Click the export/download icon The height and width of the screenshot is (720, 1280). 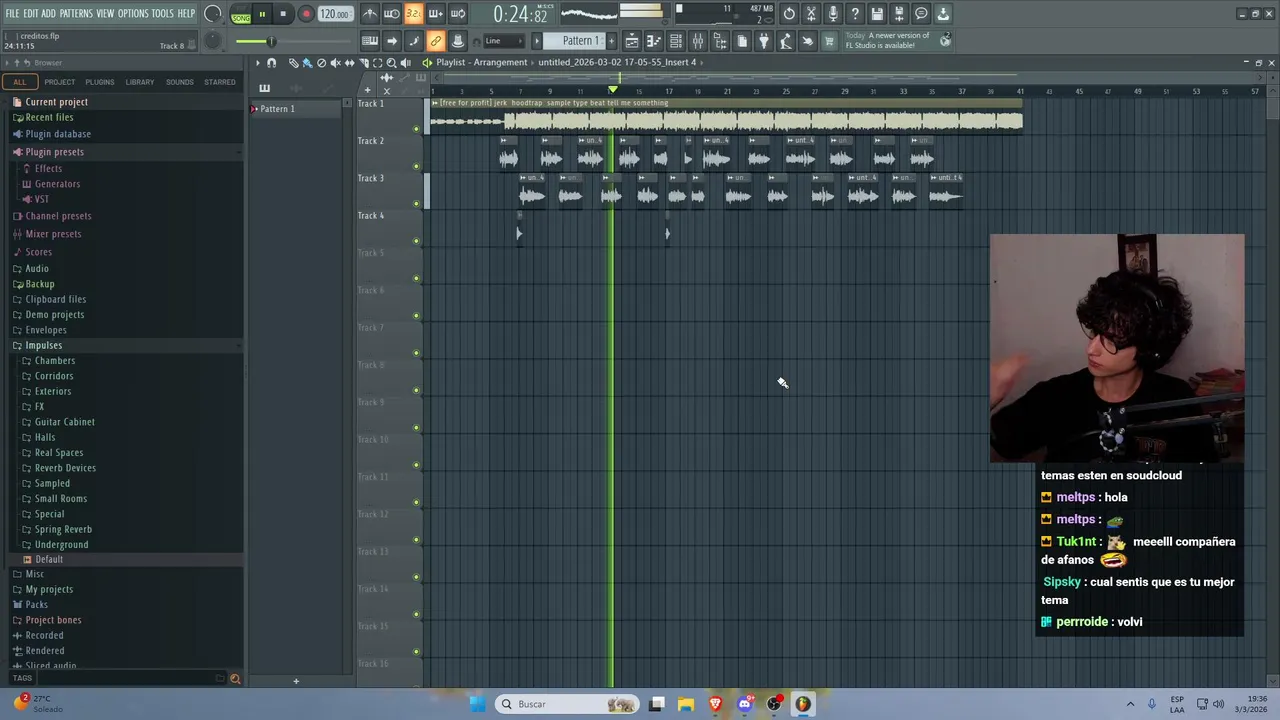[943, 14]
